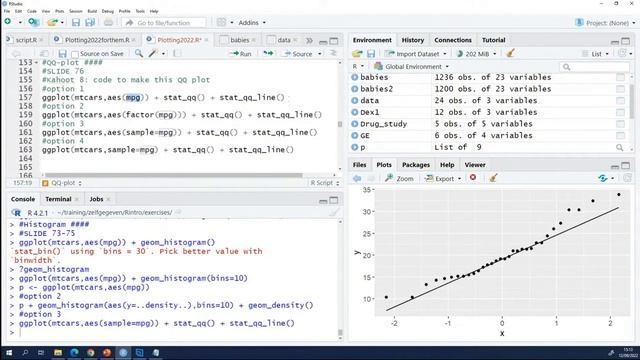Open the R Script file type dropdown
The image size is (640, 360).
pos(325,183)
